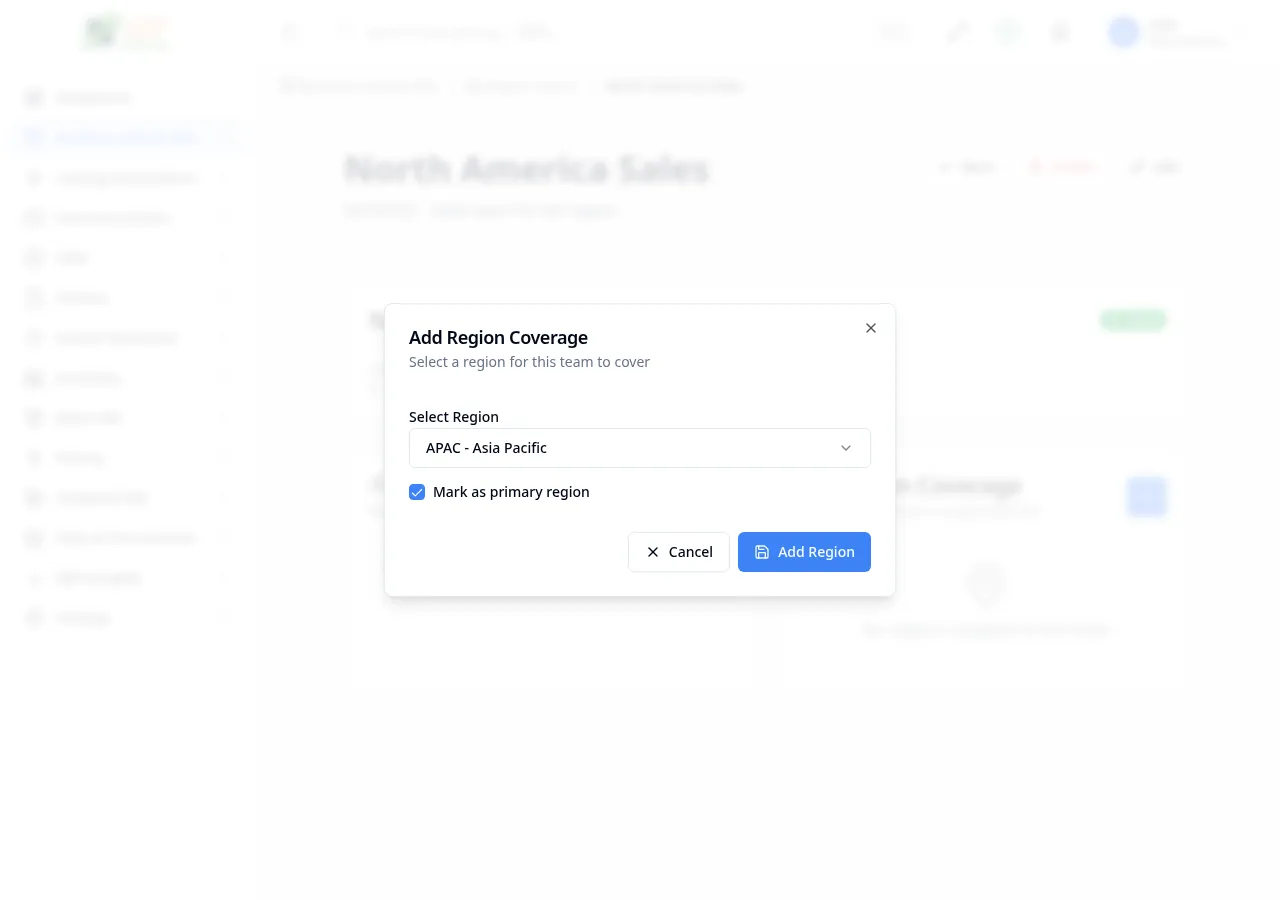Image resolution: width=1280 pixels, height=900 pixels.
Task: Click the highlighted sidebar menu item
Action: point(127,137)
